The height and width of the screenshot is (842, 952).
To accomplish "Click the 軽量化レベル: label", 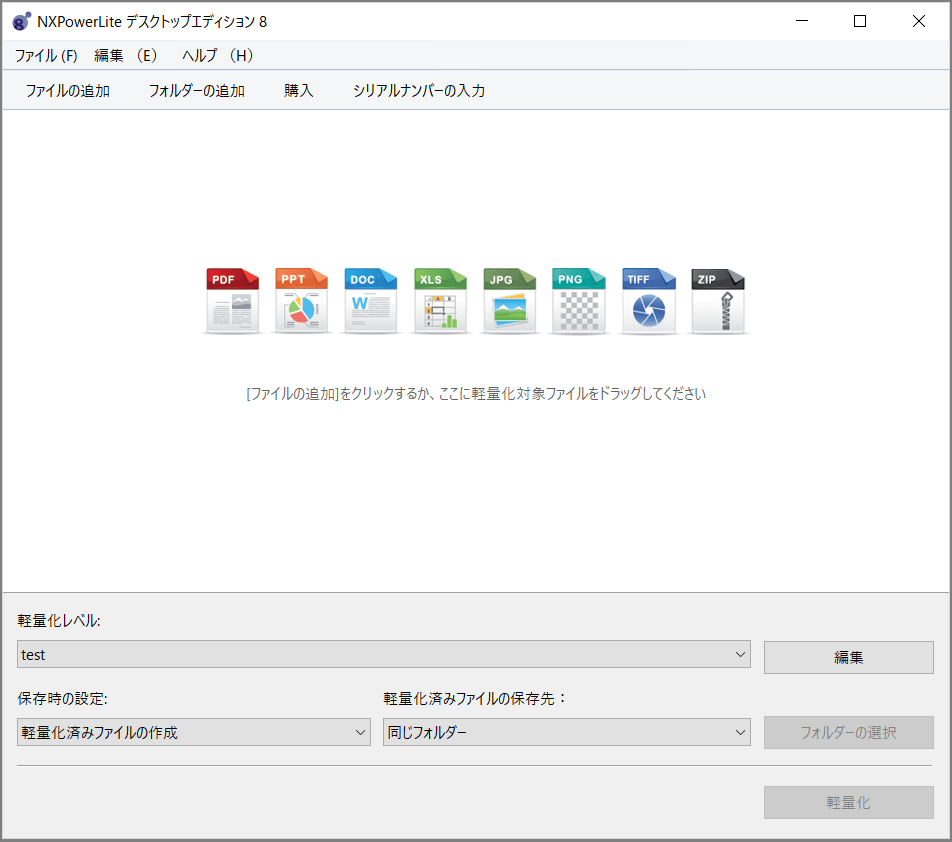I will click(x=59, y=620).
